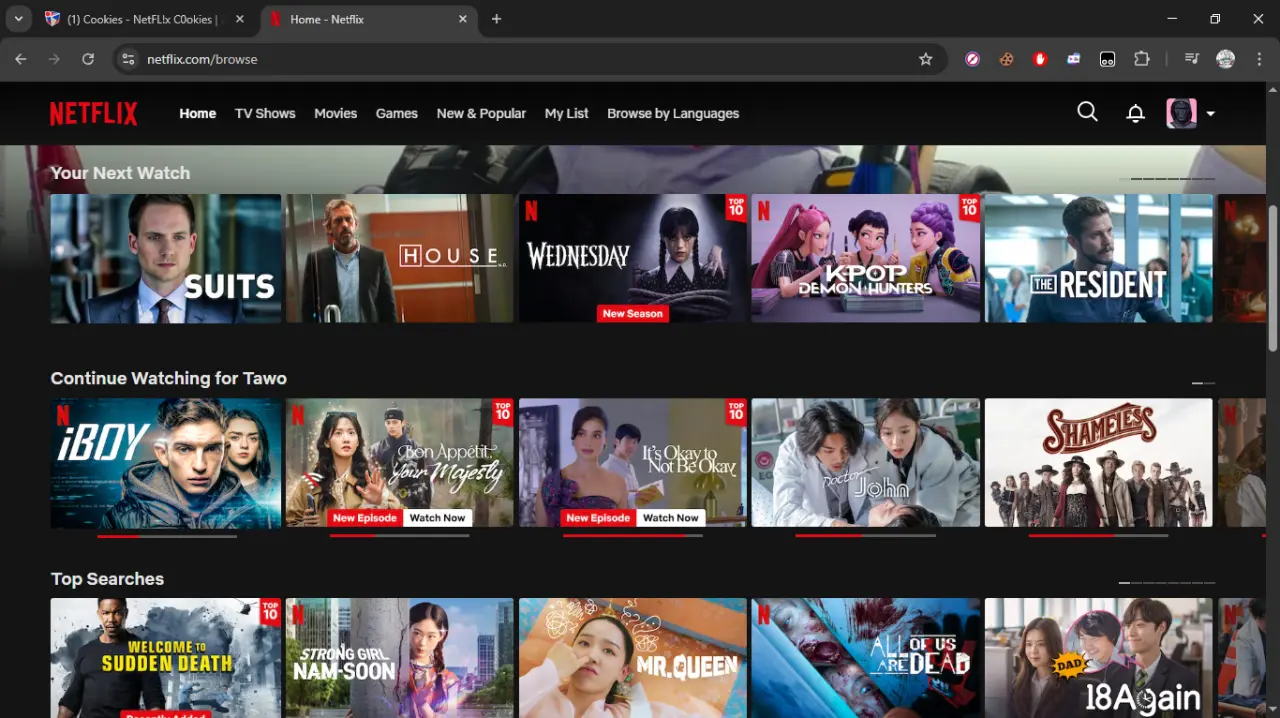The height and width of the screenshot is (718, 1280).
Task: Click Watch Now on Bon Appétit, Your Majesty
Action: coord(437,518)
